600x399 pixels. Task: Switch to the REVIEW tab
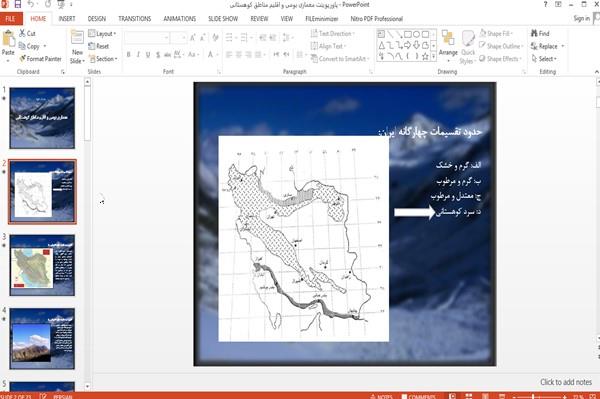(x=259, y=18)
